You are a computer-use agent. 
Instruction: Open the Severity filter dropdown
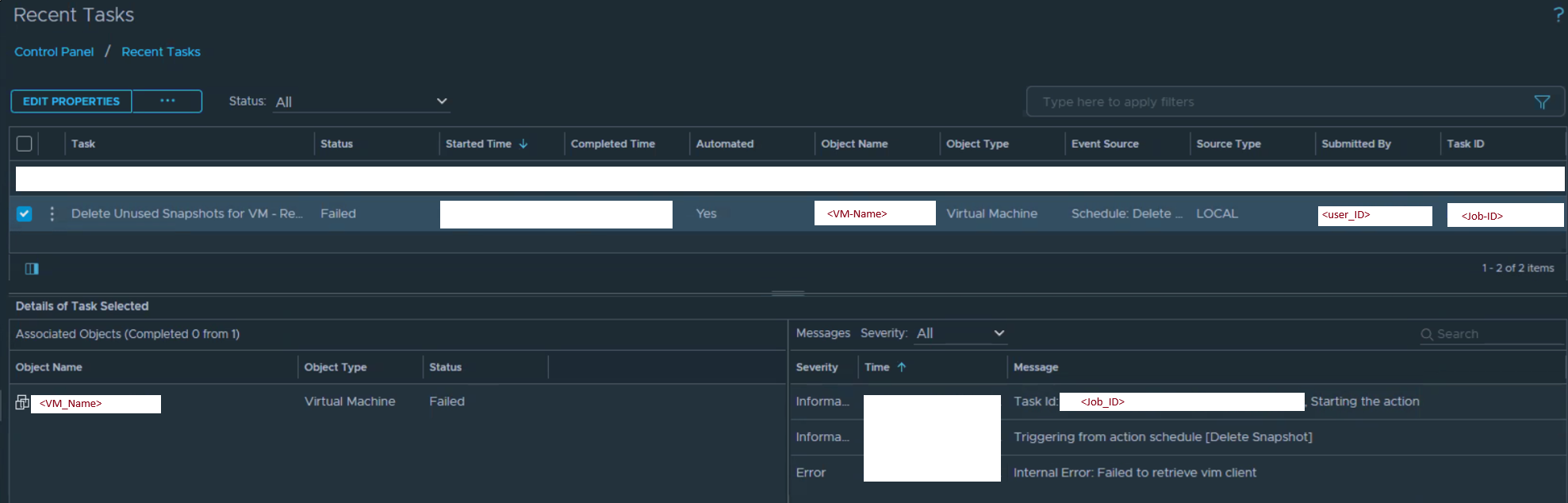[x=960, y=334]
